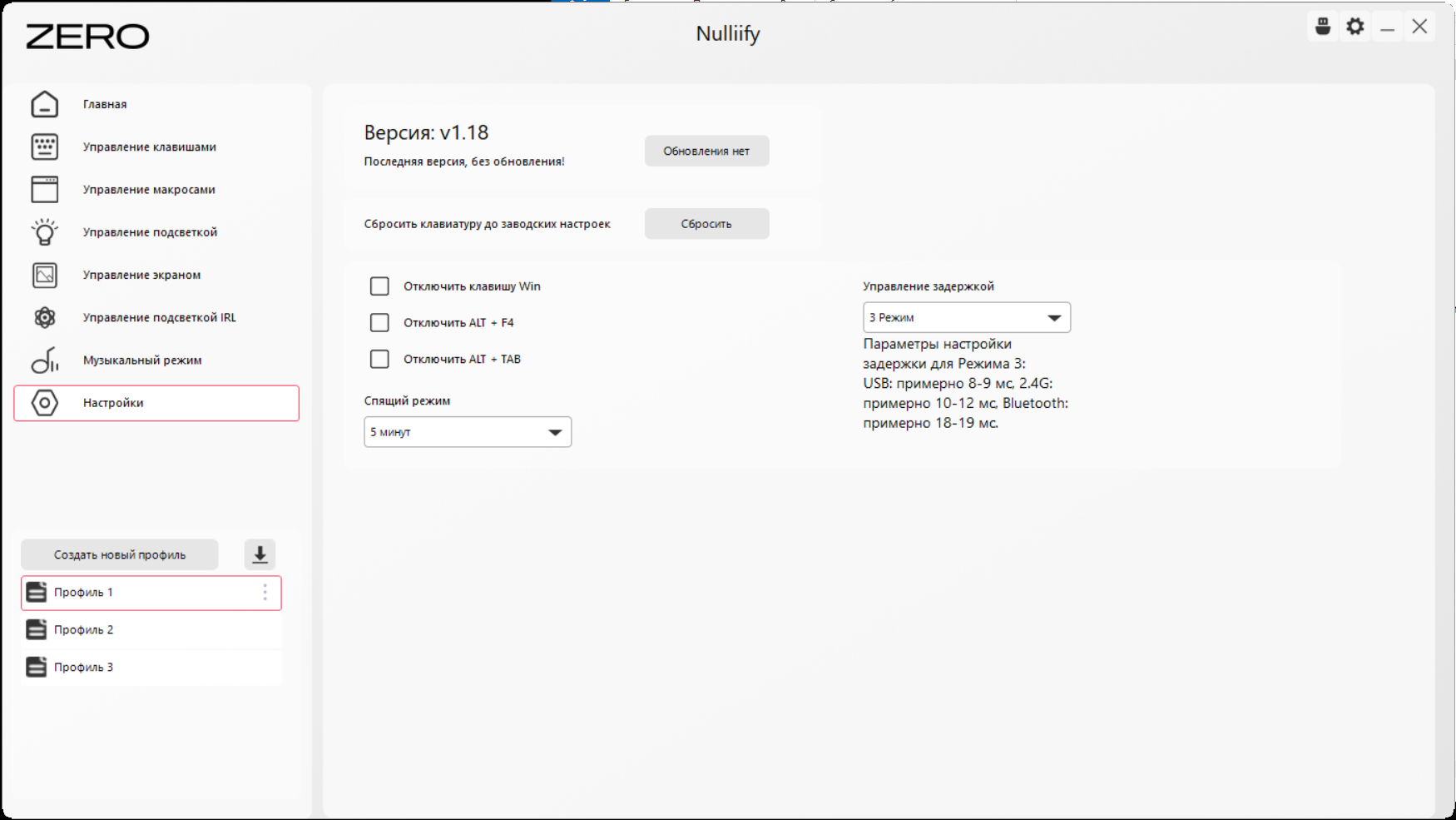Image resolution: width=1456 pixels, height=820 pixels.
Task: Open the gear settings icon in title bar
Action: tap(1355, 27)
